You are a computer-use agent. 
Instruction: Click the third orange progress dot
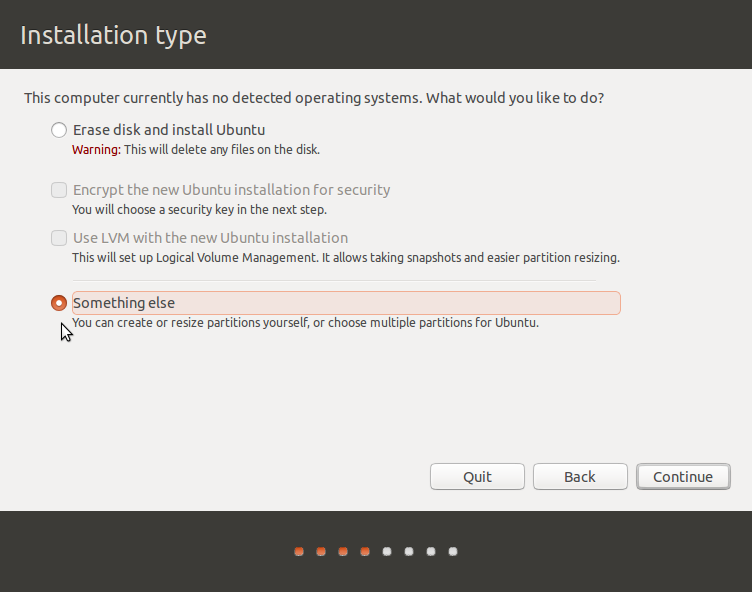click(343, 551)
